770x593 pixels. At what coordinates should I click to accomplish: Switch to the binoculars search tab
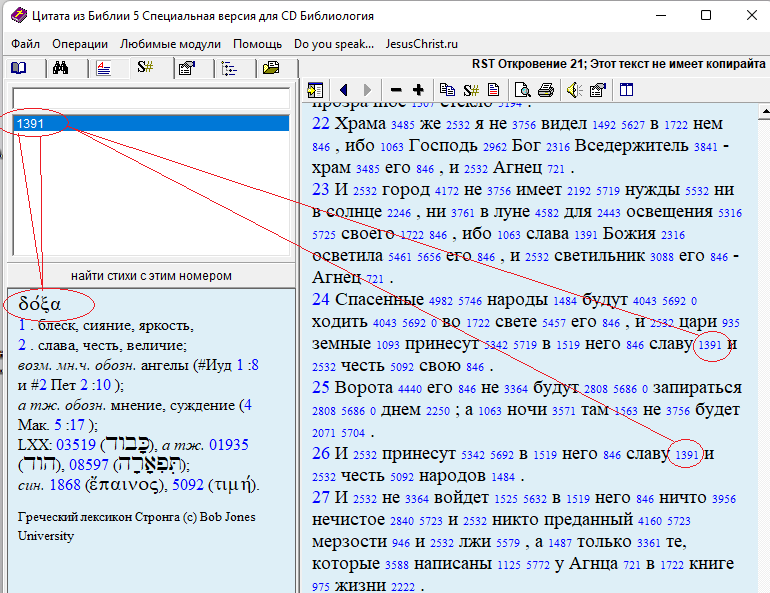click(x=60, y=68)
